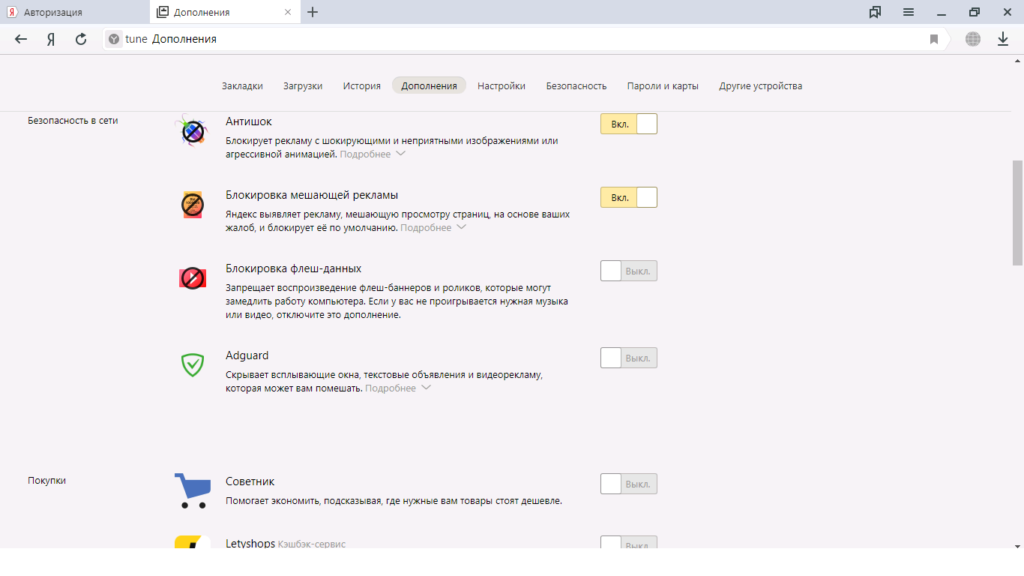Image resolution: width=1024 pixels, height=576 pixels.
Task: Click the Adguard extension title
Action: [x=247, y=355]
